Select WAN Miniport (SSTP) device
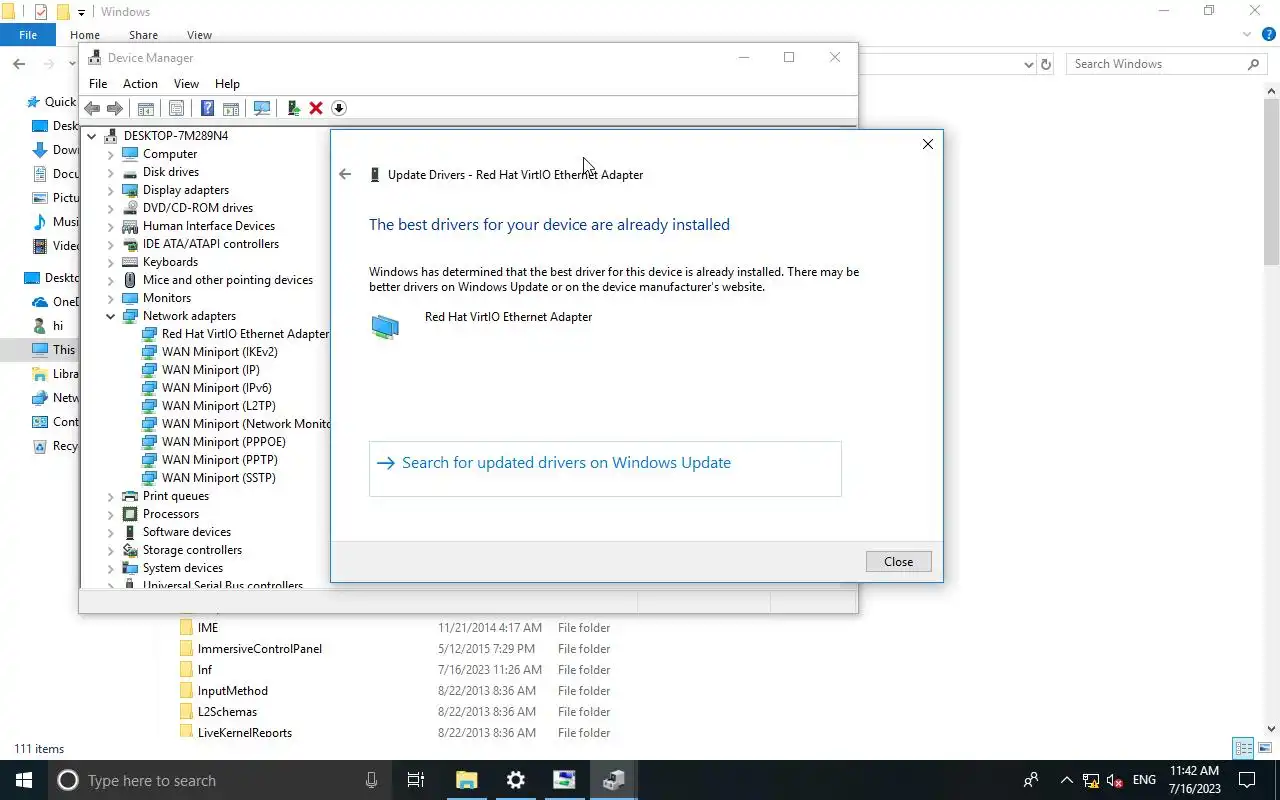This screenshot has width=1280, height=800. (x=208, y=478)
